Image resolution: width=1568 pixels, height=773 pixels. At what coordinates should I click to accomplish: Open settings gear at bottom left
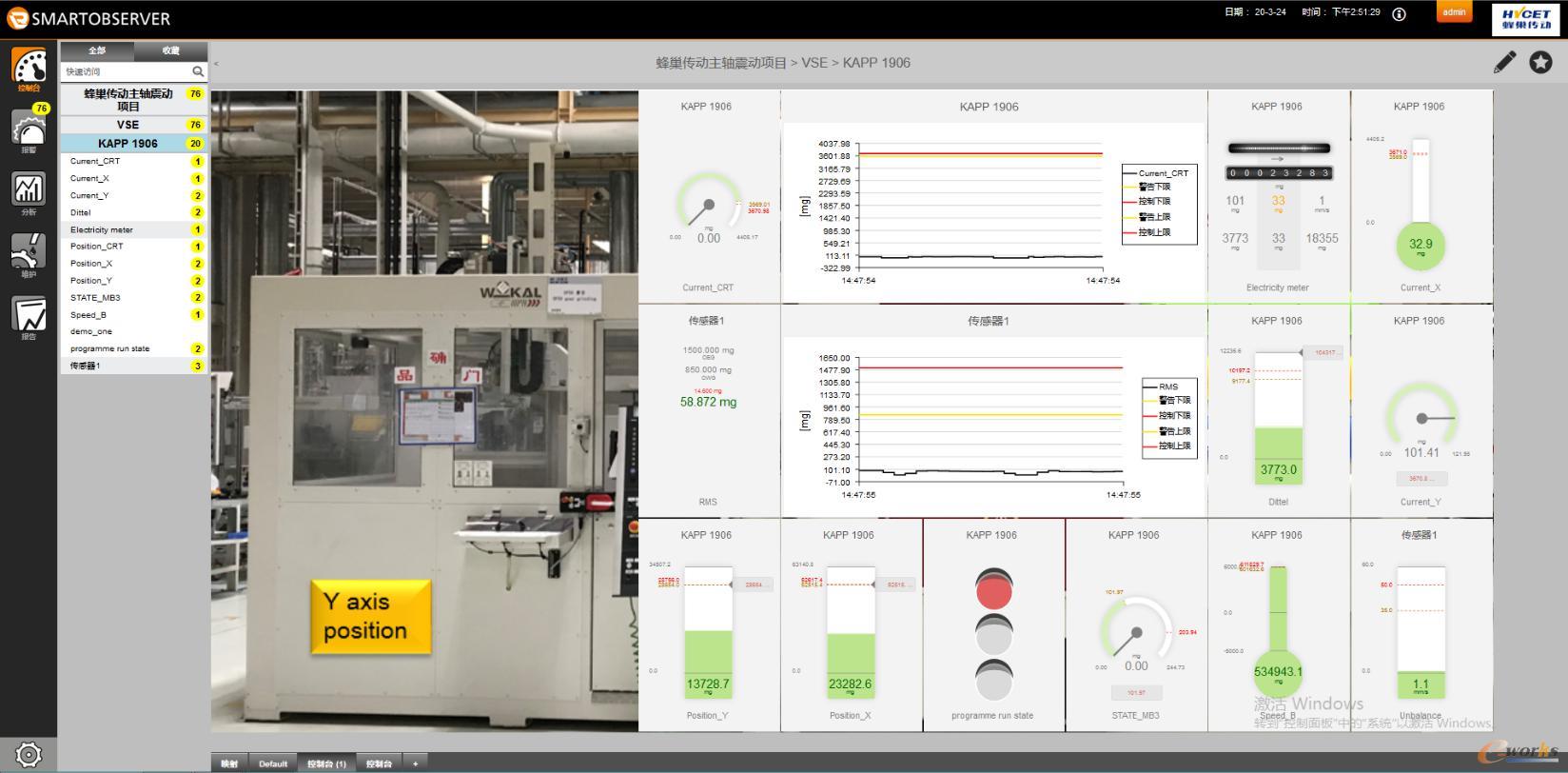coord(29,755)
